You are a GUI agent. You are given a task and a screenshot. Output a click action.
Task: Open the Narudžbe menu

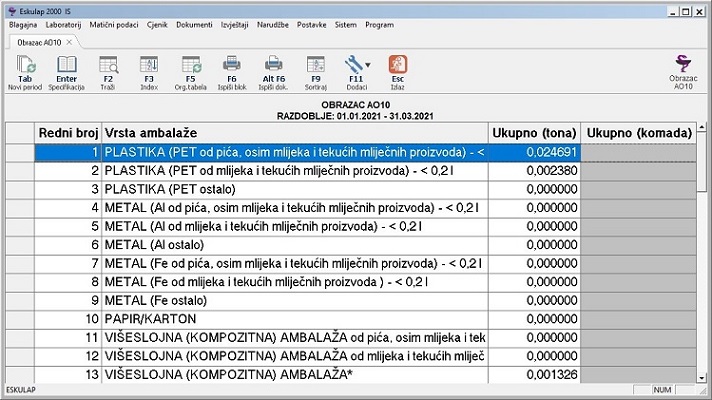(x=272, y=25)
